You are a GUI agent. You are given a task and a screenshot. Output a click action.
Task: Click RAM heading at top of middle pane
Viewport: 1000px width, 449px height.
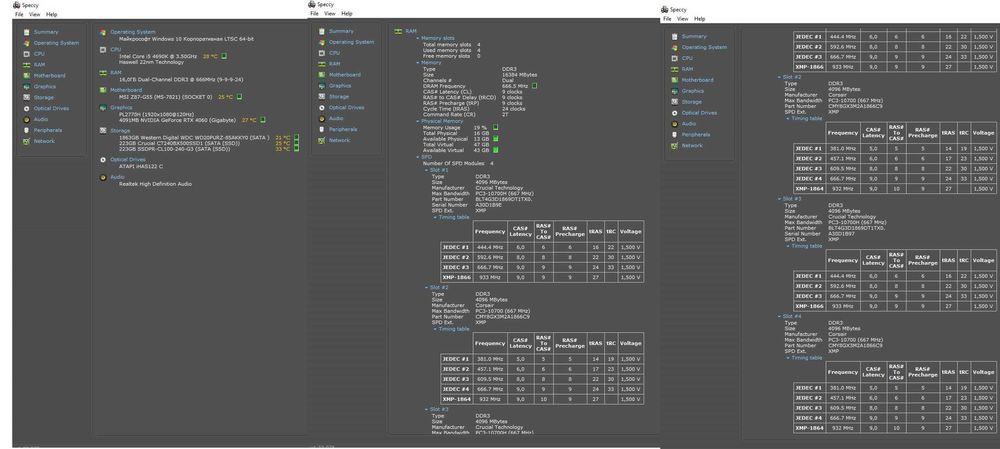[411, 31]
